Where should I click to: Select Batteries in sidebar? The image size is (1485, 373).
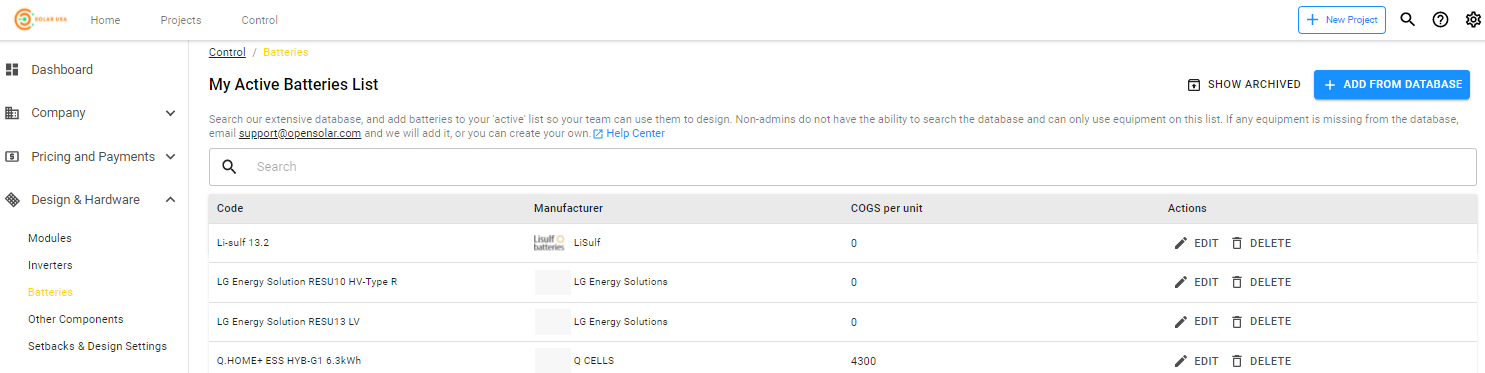click(x=50, y=292)
